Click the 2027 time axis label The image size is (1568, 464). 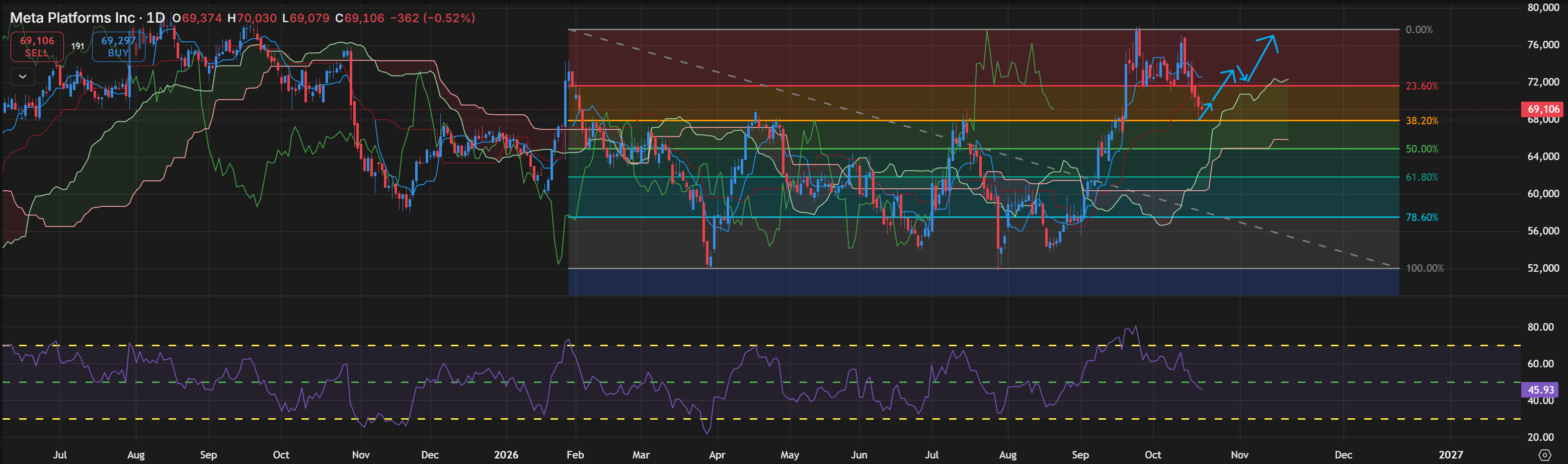click(x=1451, y=455)
